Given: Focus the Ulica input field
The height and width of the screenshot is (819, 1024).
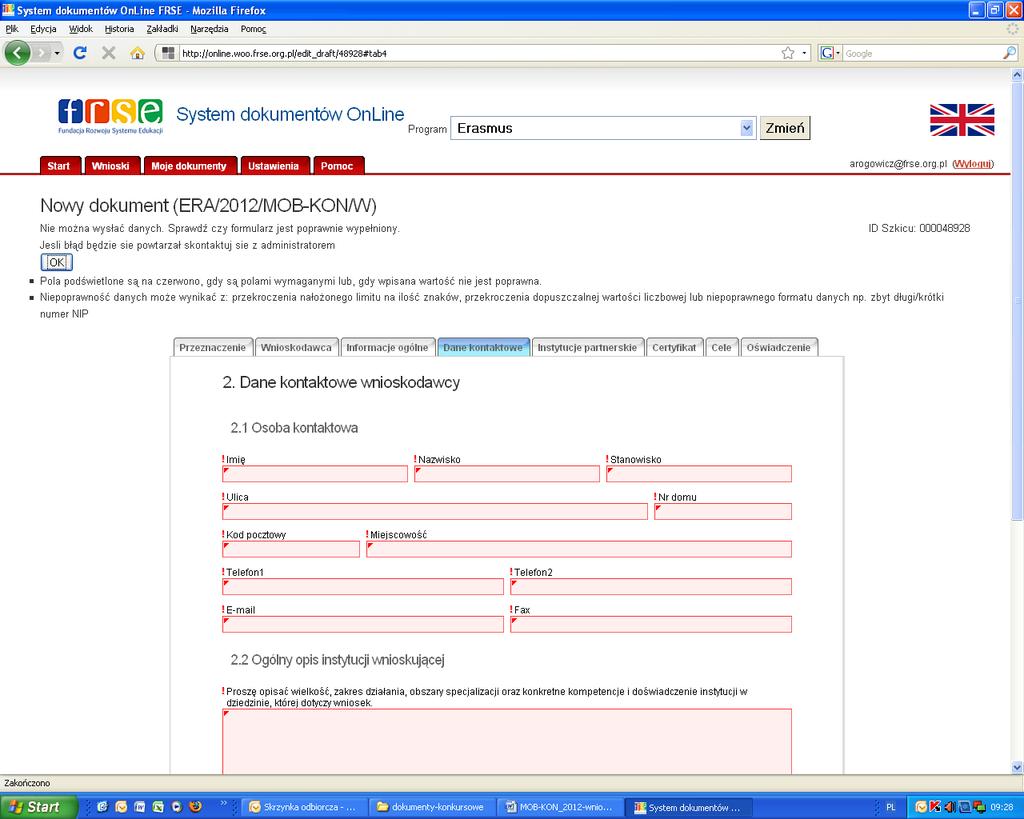Looking at the screenshot, I should [435, 511].
